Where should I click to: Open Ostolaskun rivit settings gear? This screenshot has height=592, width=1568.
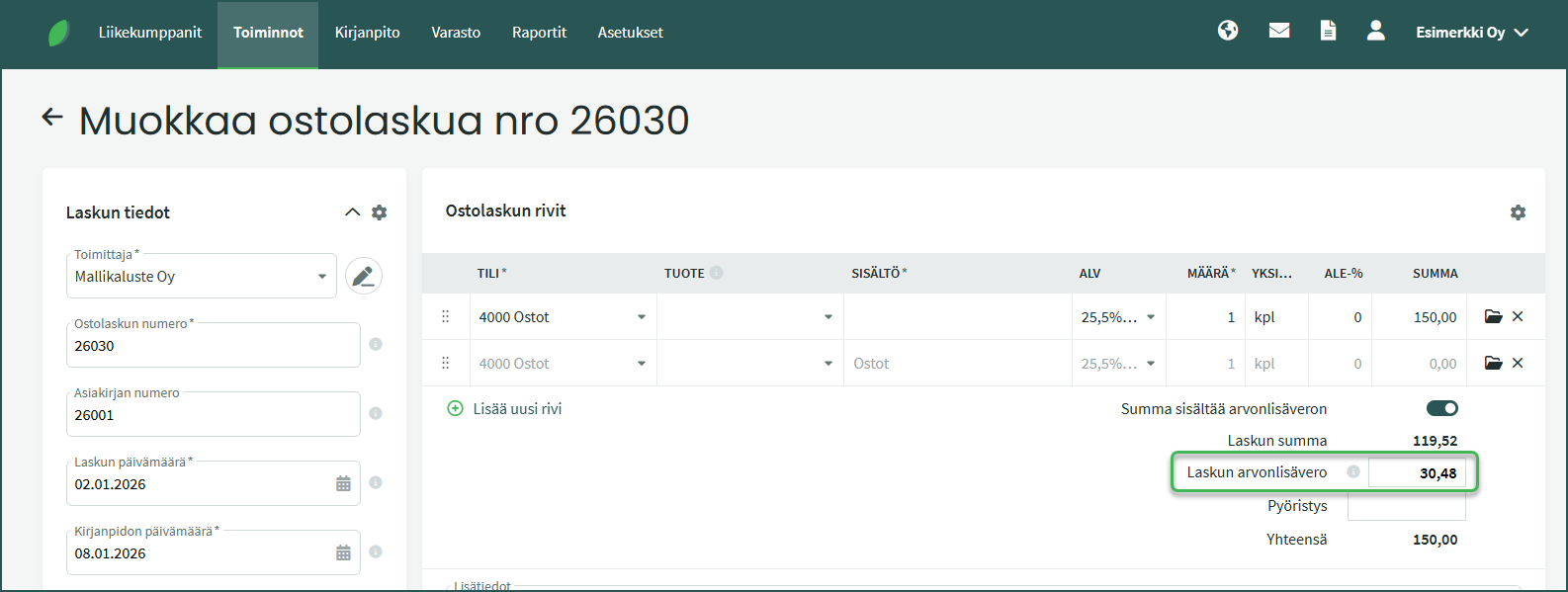tap(1518, 212)
